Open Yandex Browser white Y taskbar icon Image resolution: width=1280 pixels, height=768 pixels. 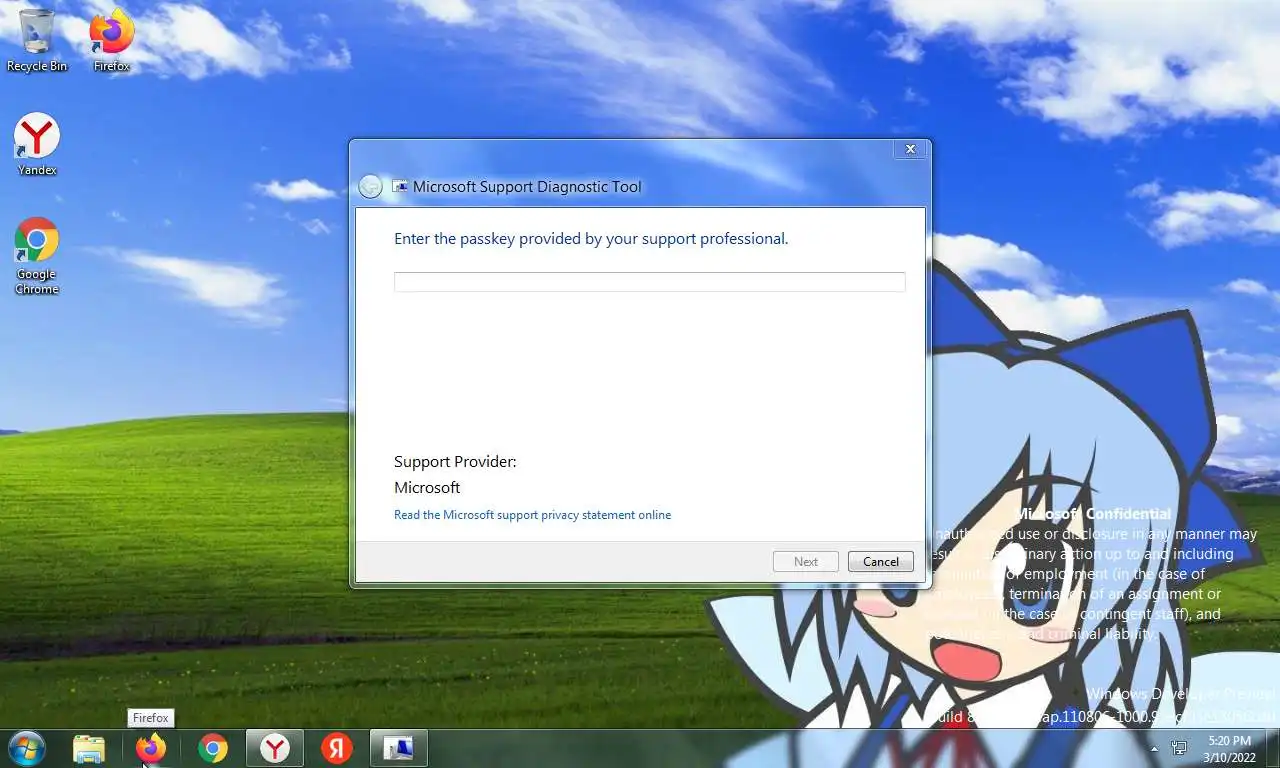pos(275,748)
